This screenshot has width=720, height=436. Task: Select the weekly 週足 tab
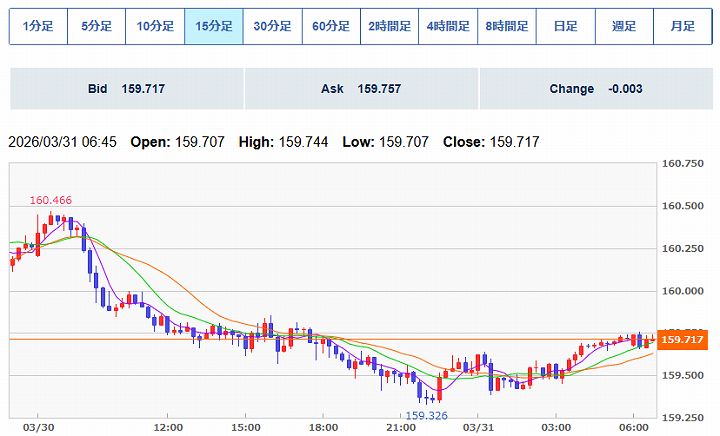pos(624,27)
